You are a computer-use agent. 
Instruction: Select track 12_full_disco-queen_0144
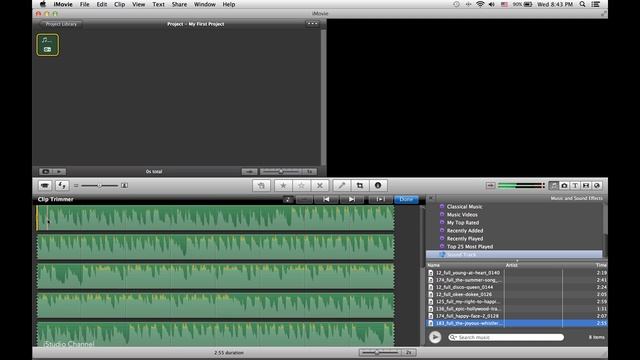click(517, 287)
